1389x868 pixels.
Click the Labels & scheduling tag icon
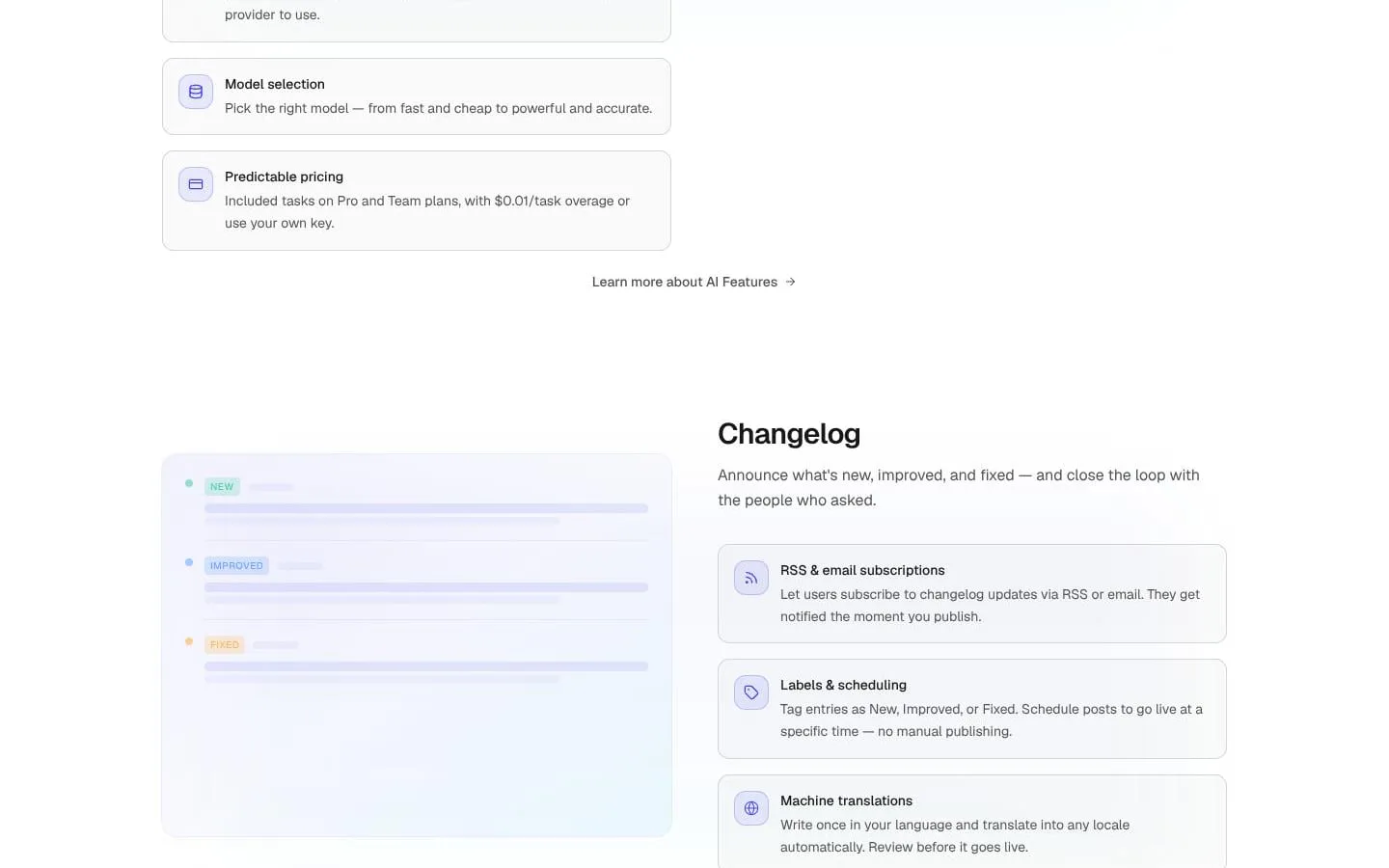click(x=751, y=692)
